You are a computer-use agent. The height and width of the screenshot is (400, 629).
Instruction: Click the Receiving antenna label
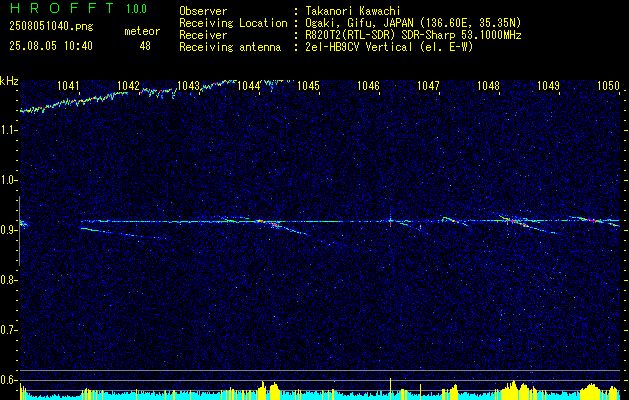tap(230, 47)
